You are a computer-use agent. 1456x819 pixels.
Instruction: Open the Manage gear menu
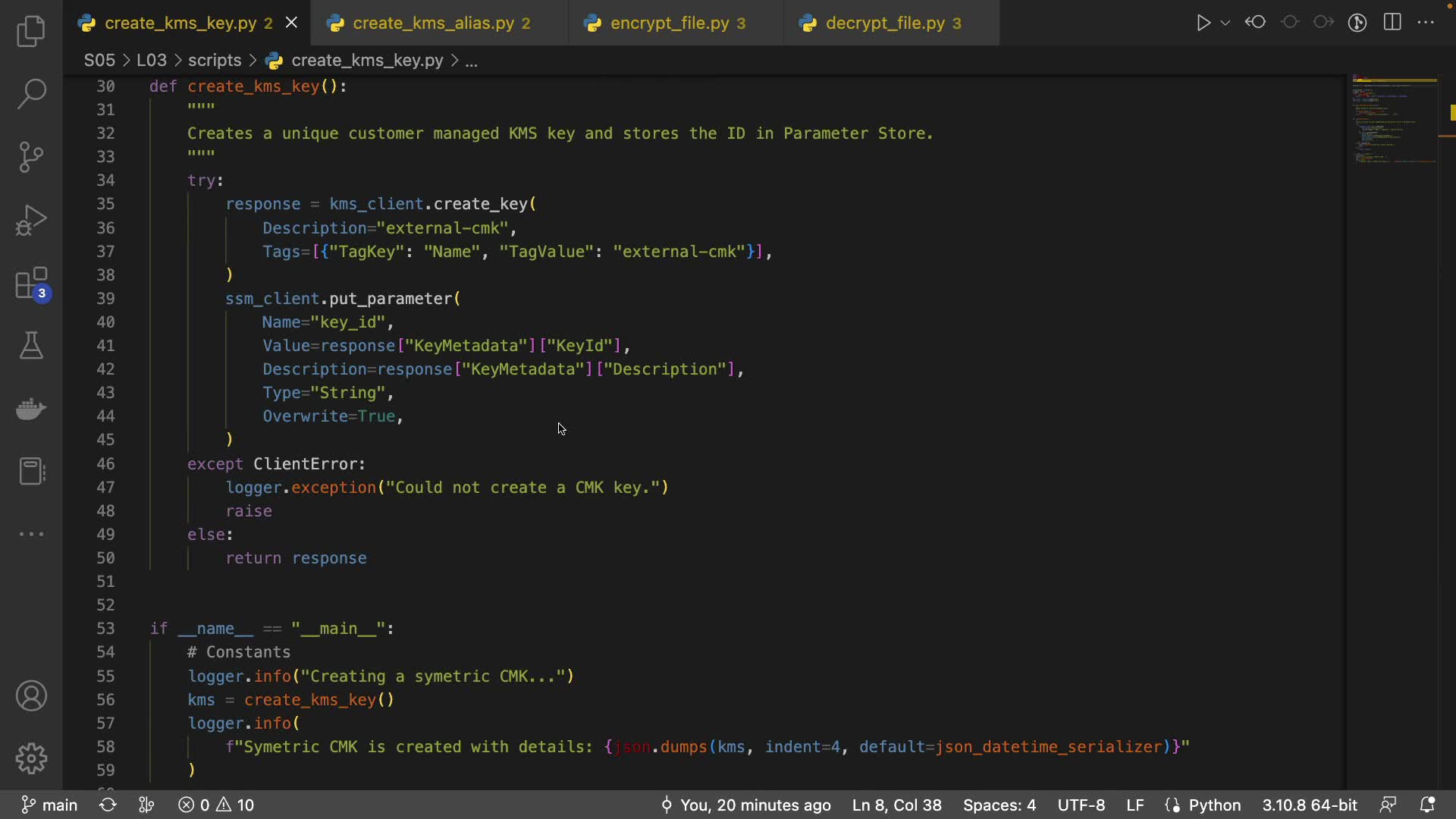(x=31, y=758)
